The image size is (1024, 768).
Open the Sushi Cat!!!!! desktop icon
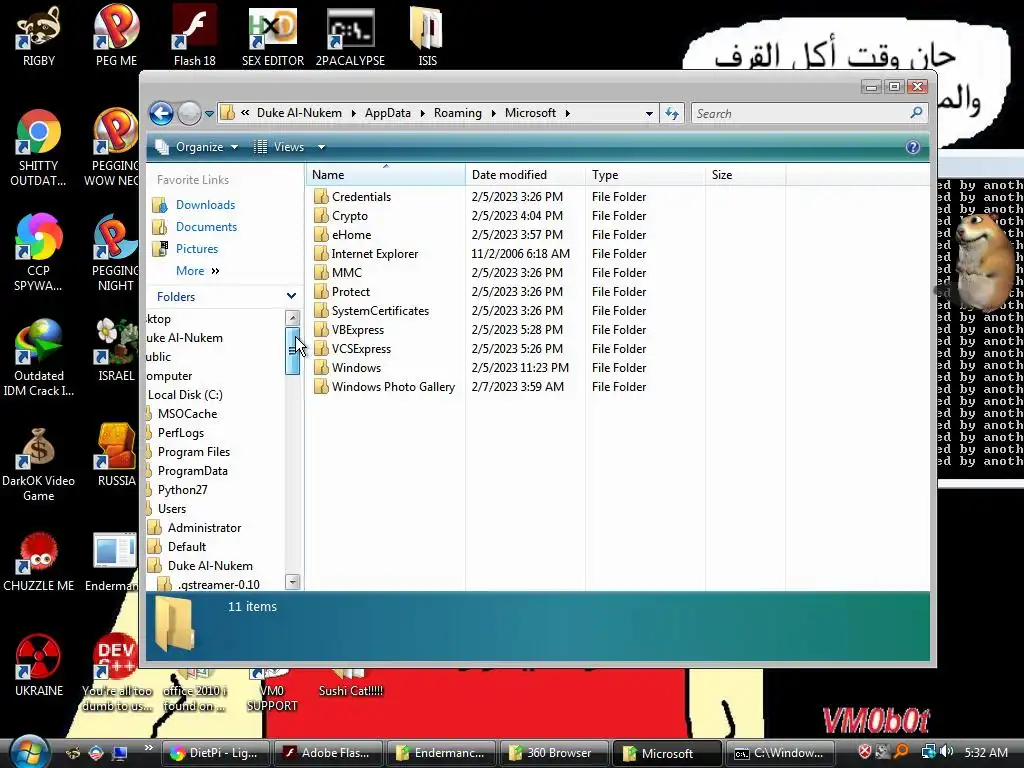(351, 683)
